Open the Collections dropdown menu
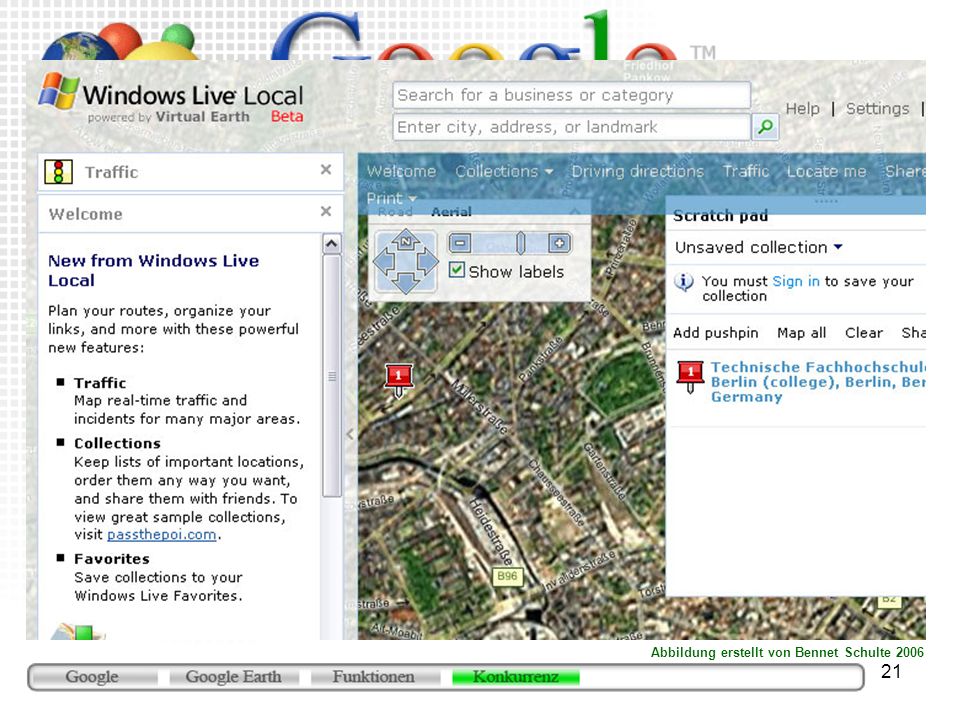Viewport: 960px width, 720px height. [x=503, y=171]
